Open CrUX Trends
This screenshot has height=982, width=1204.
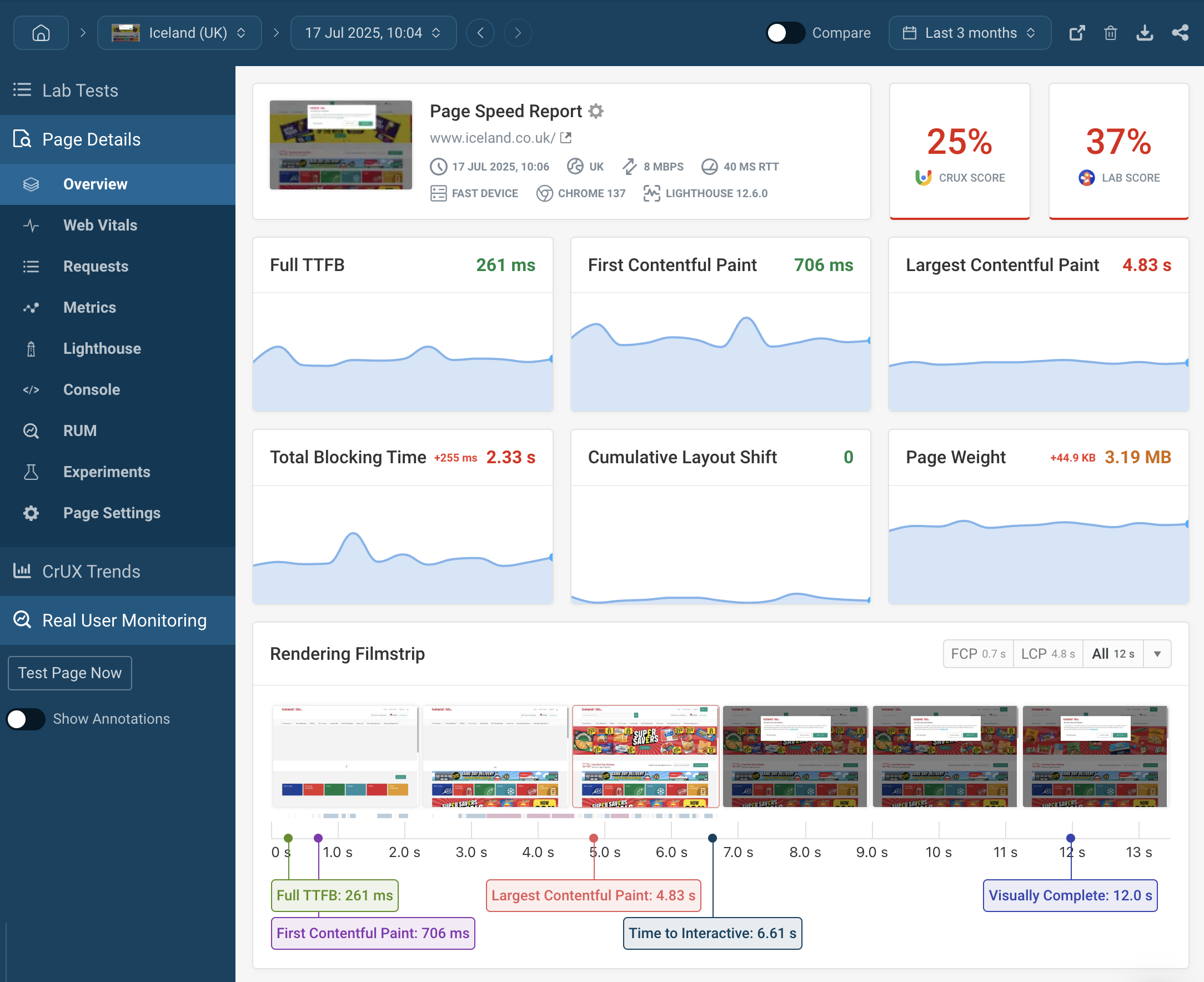(118, 572)
